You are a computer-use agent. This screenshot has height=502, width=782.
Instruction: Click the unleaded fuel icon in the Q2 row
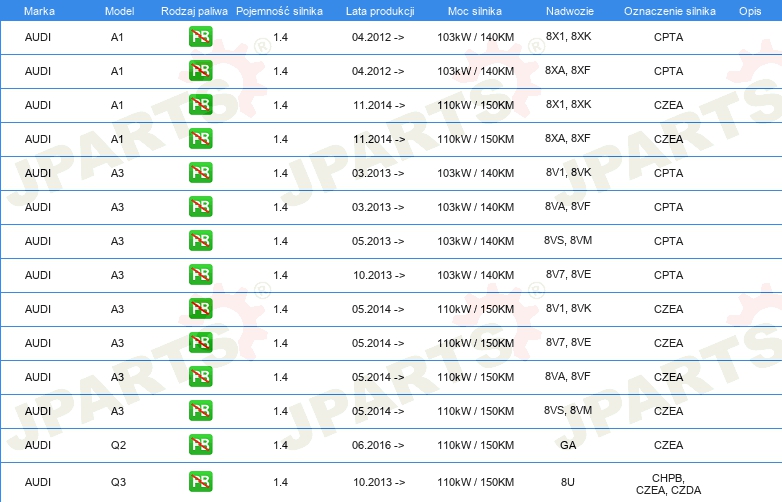coord(200,445)
